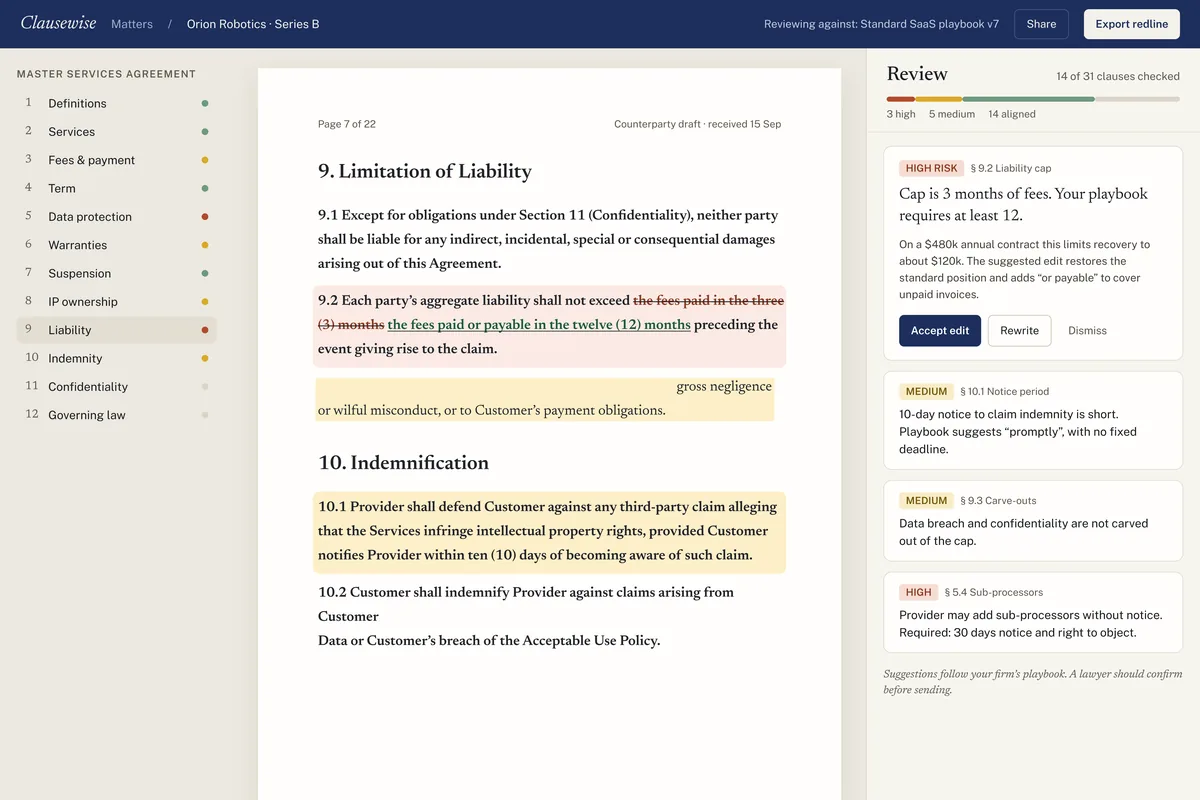Click the Master Services Agreement sidebar header

point(106,74)
